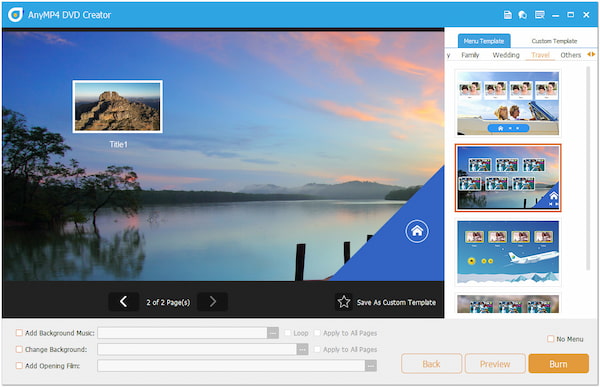Click the '2 of 2 Page(s)' indicator
Screen dimensions: 600x387
pos(168,302)
